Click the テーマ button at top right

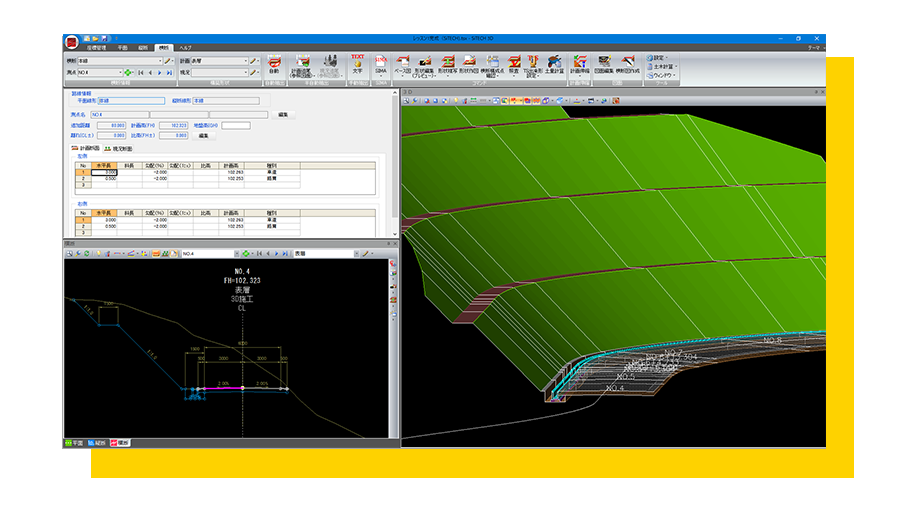tap(814, 48)
